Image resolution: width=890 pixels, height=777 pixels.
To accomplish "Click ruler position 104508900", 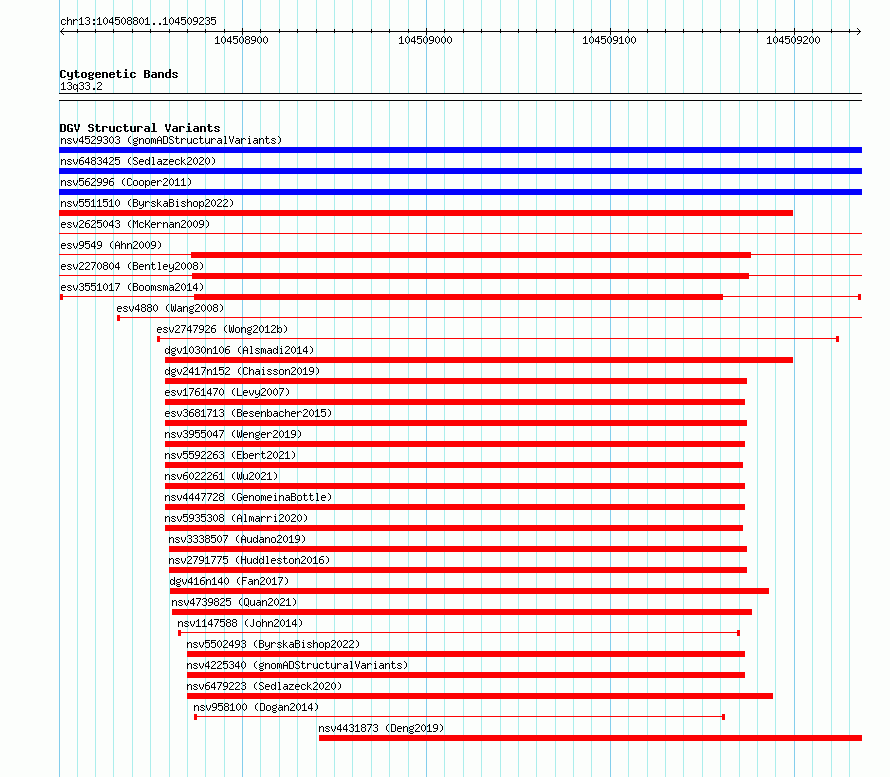I will click(x=241, y=40).
